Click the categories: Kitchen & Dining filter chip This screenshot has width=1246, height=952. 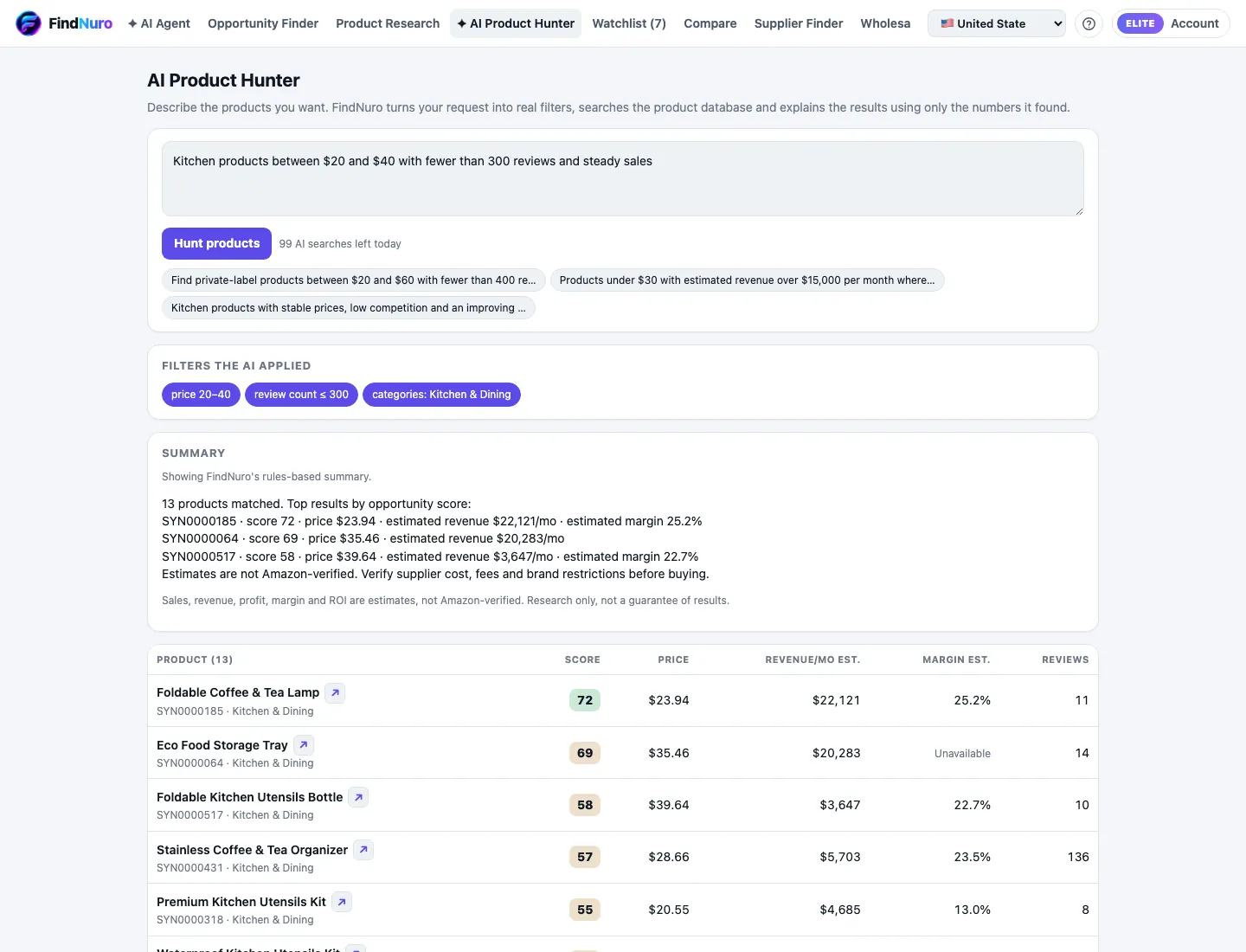pyautogui.click(x=441, y=395)
